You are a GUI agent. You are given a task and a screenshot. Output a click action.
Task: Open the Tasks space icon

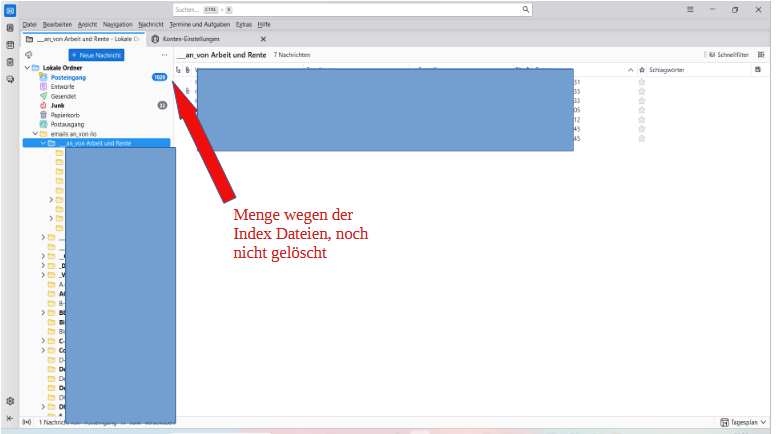pyautogui.click(x=10, y=62)
